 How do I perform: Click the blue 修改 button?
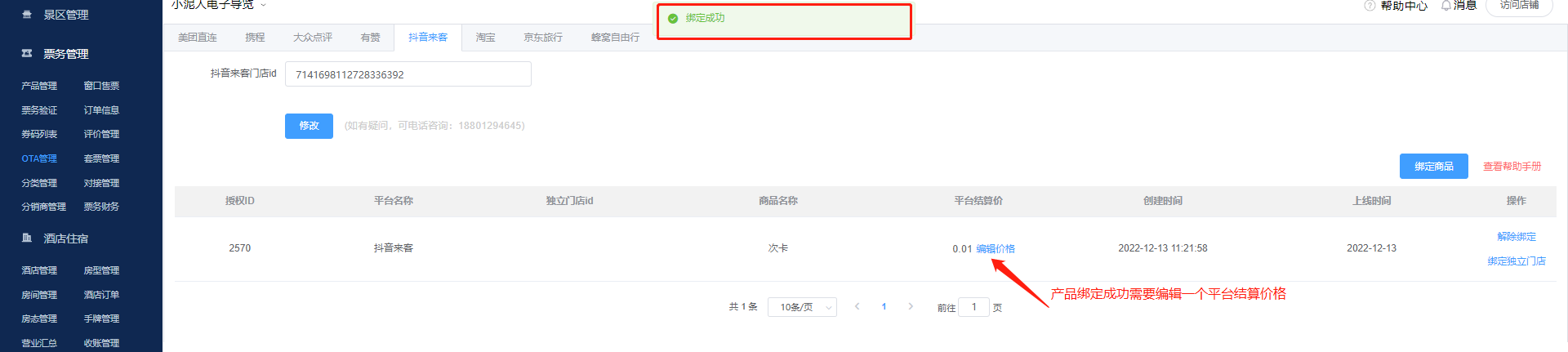point(309,126)
